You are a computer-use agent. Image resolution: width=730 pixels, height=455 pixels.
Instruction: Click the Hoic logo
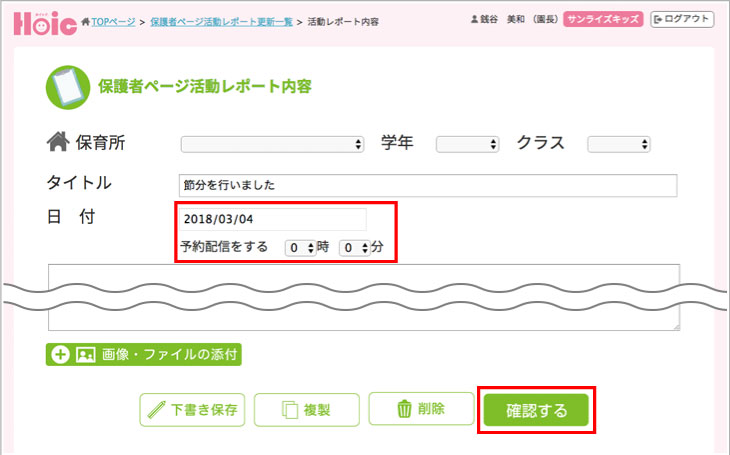coord(45,23)
